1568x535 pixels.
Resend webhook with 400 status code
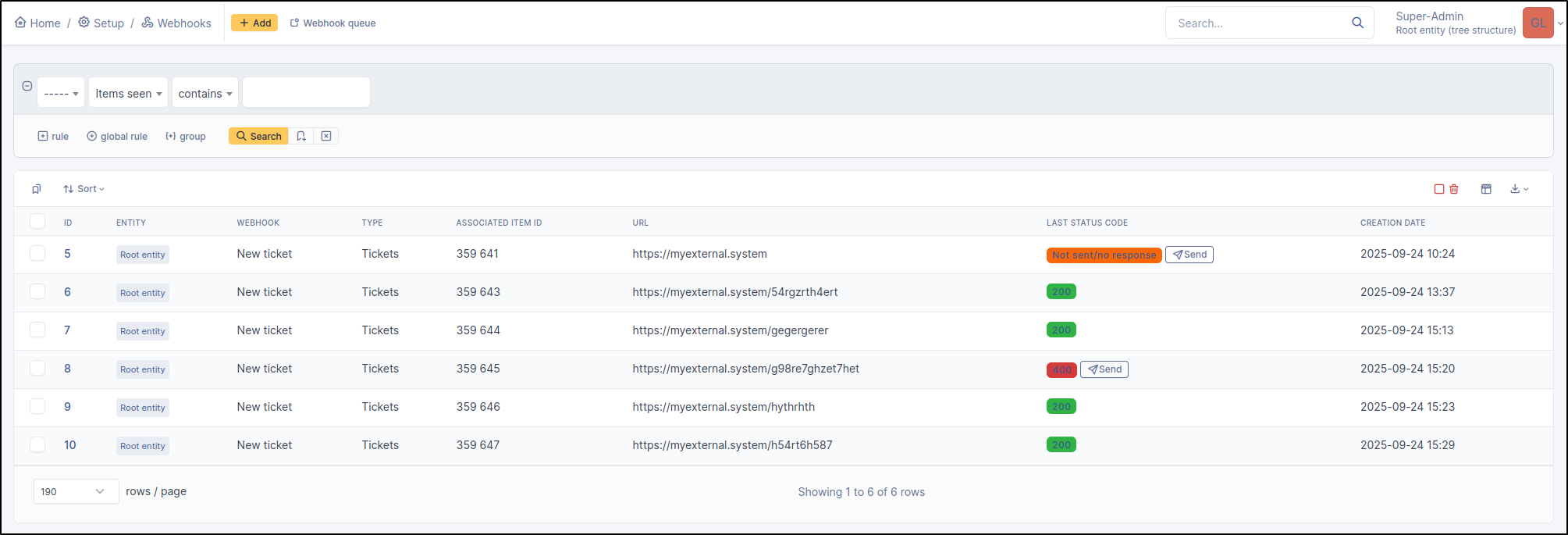[x=1104, y=369]
